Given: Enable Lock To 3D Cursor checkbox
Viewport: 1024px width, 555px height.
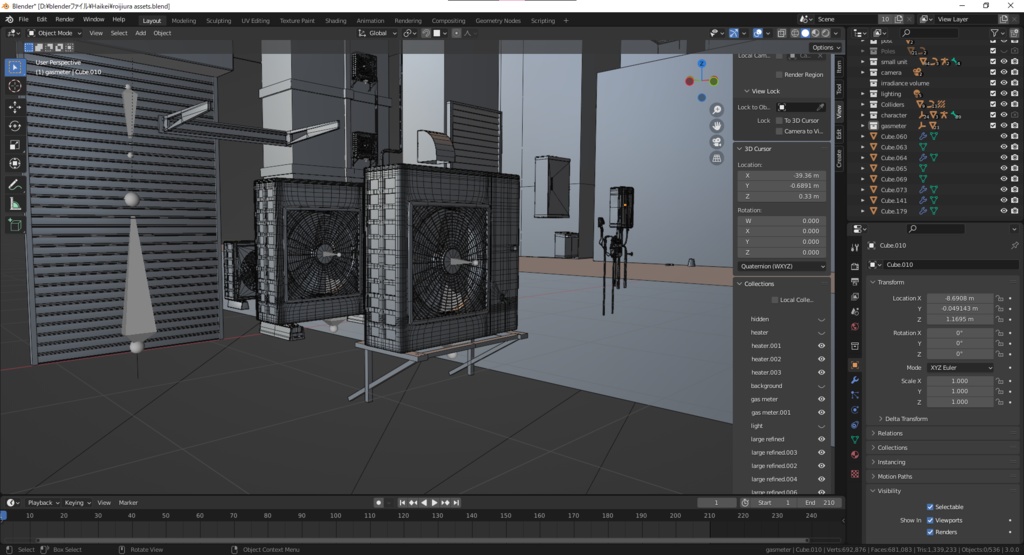Looking at the screenshot, I should pyautogui.click(x=779, y=120).
